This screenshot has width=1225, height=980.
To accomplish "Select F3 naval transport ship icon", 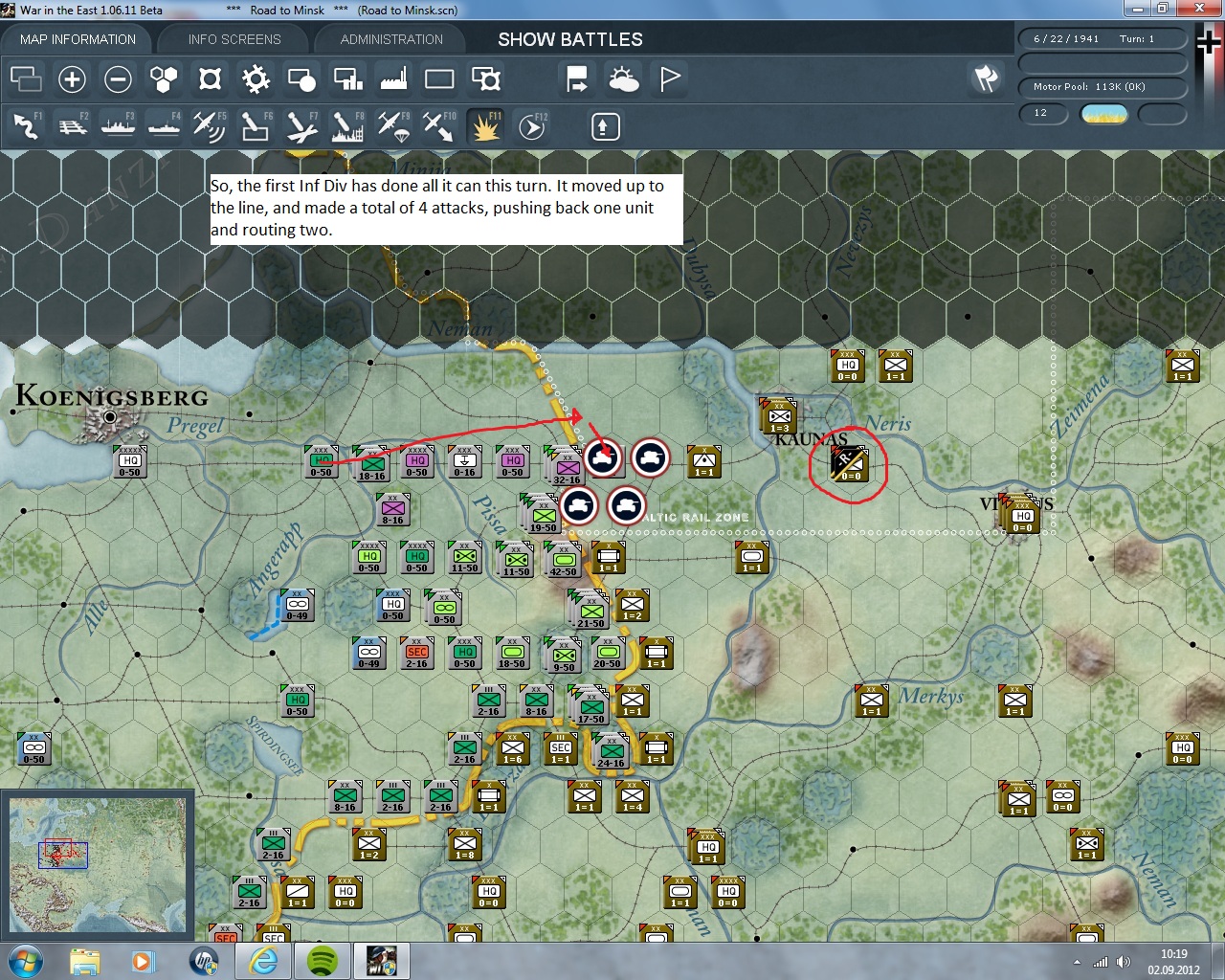I will pyautogui.click(x=118, y=126).
